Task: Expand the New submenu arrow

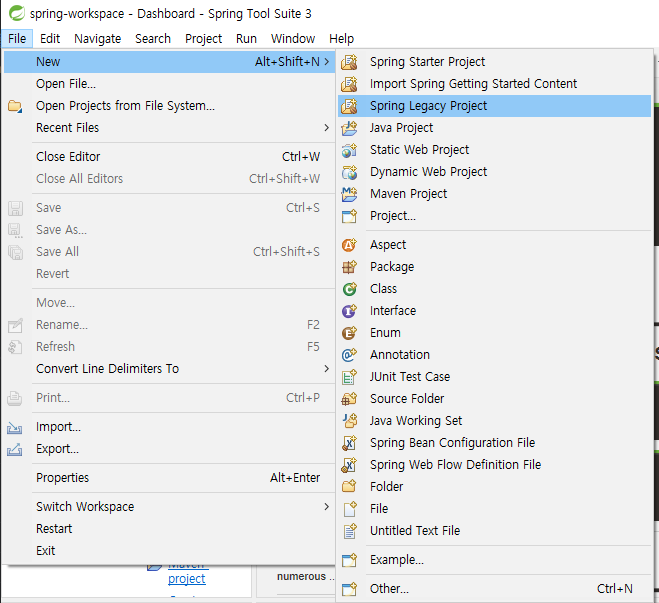Action: (327, 62)
